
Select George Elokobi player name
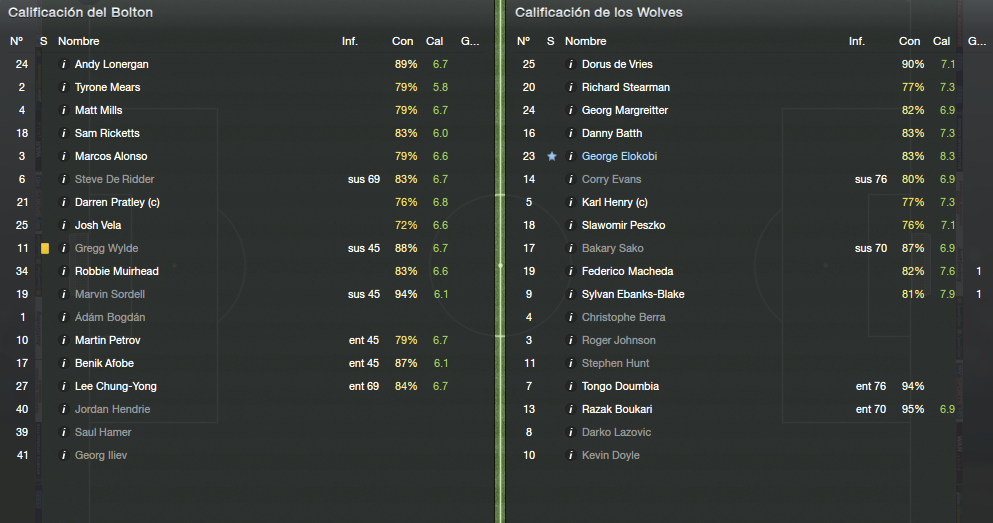[x=619, y=156]
